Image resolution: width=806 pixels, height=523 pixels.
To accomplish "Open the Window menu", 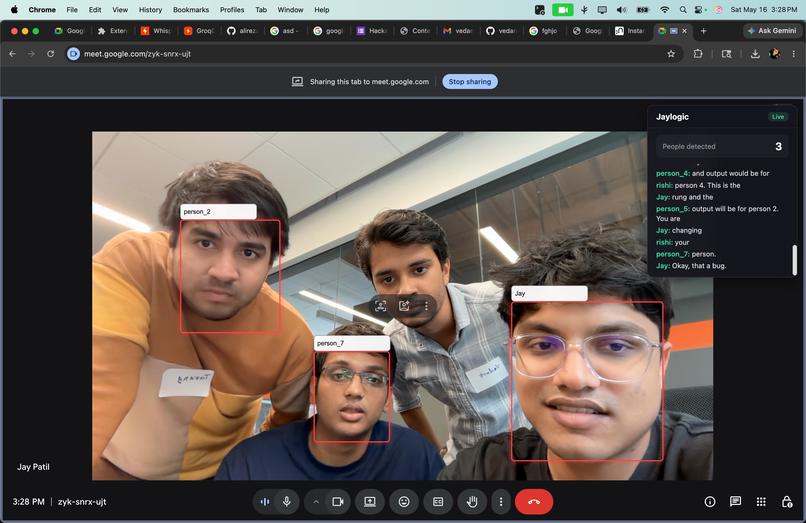I will pyautogui.click(x=290, y=9).
